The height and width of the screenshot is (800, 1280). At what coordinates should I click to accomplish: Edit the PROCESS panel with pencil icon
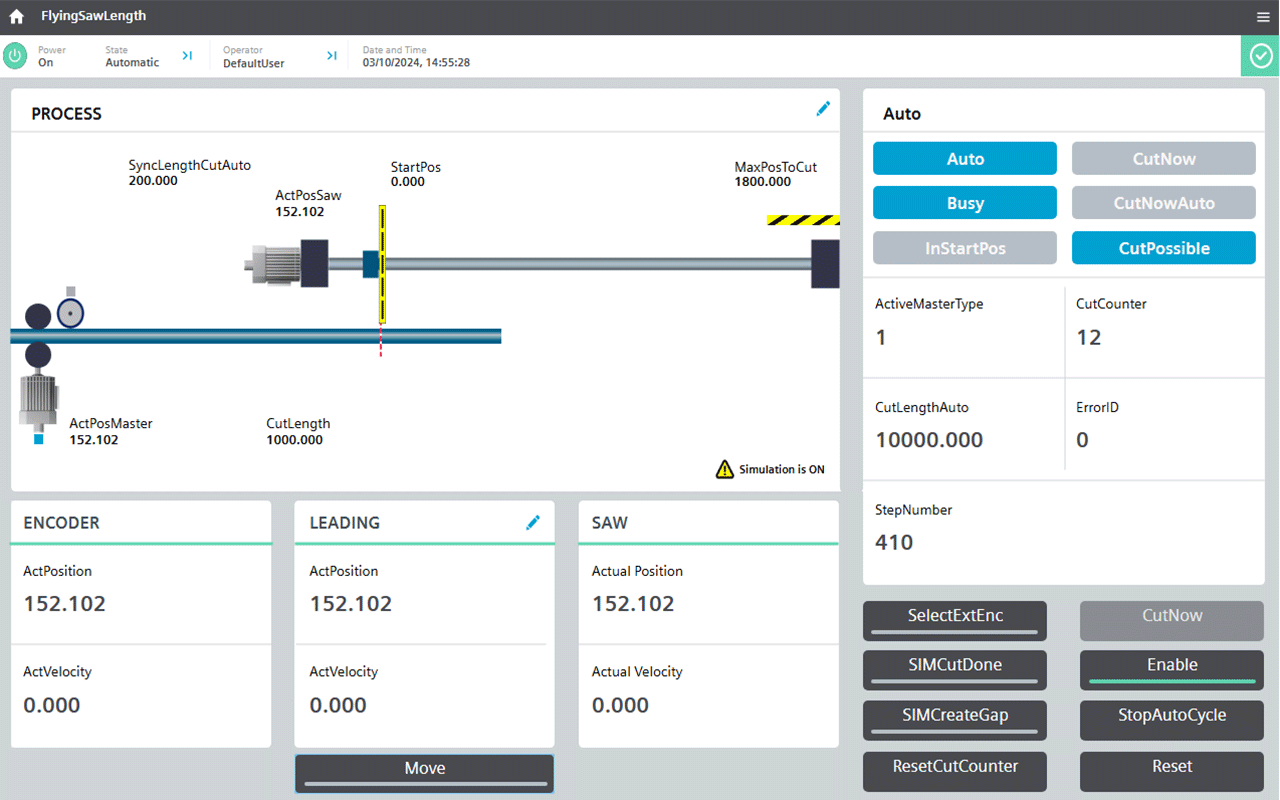point(823,109)
